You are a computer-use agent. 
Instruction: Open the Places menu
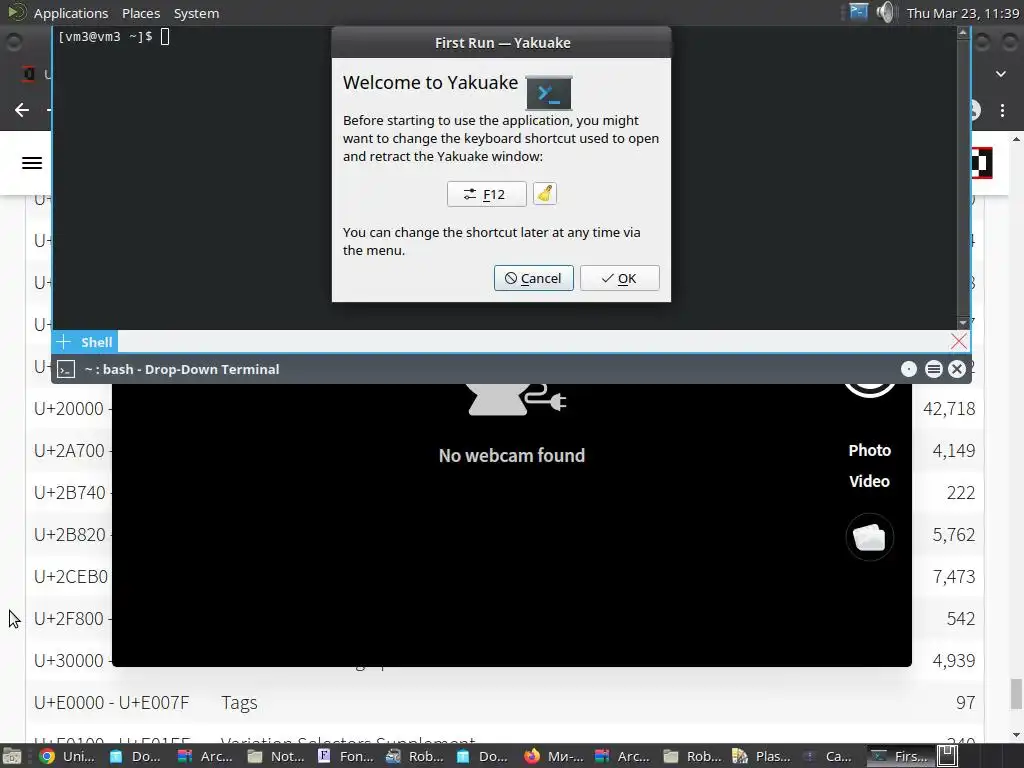[x=141, y=13]
